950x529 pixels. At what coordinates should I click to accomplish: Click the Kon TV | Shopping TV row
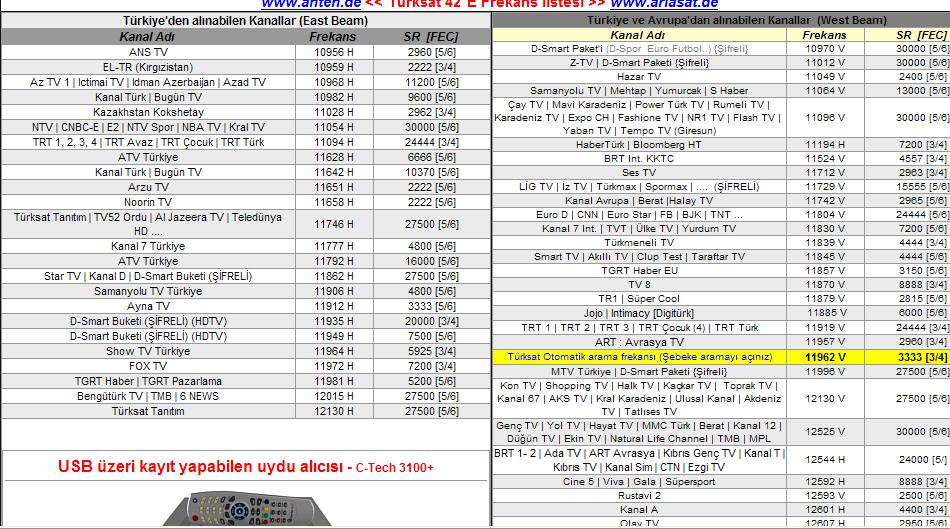721,399
